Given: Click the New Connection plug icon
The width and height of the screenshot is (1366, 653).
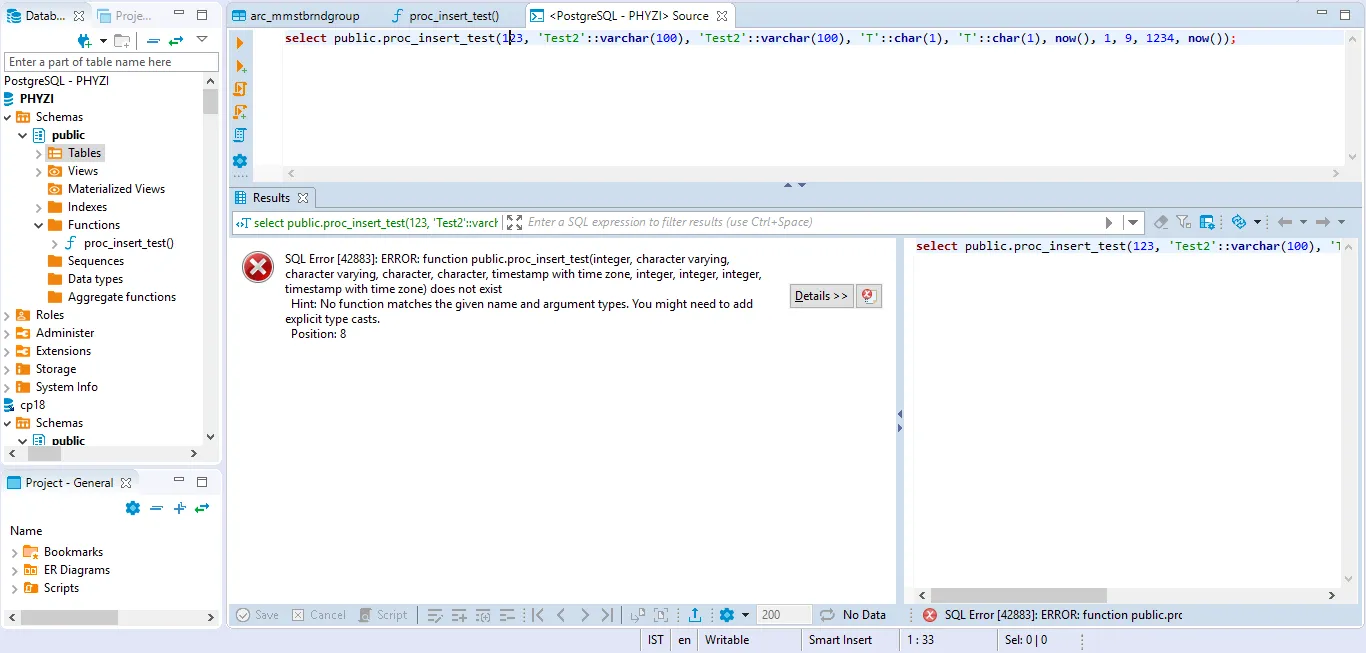Looking at the screenshot, I should click(84, 40).
